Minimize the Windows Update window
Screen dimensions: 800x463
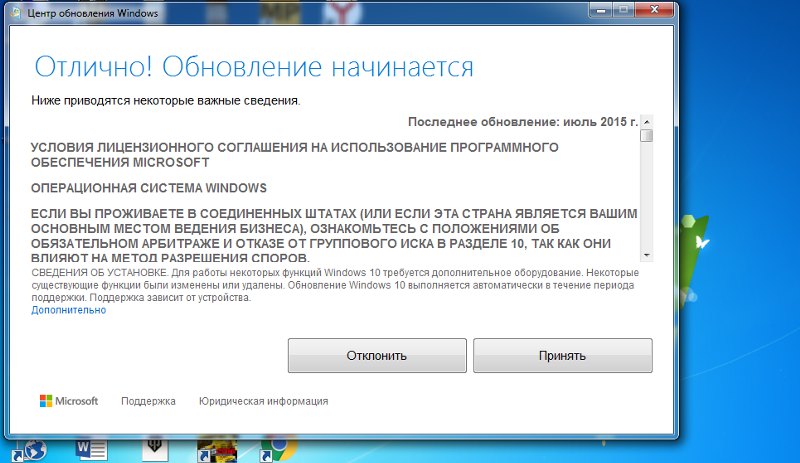[601, 10]
